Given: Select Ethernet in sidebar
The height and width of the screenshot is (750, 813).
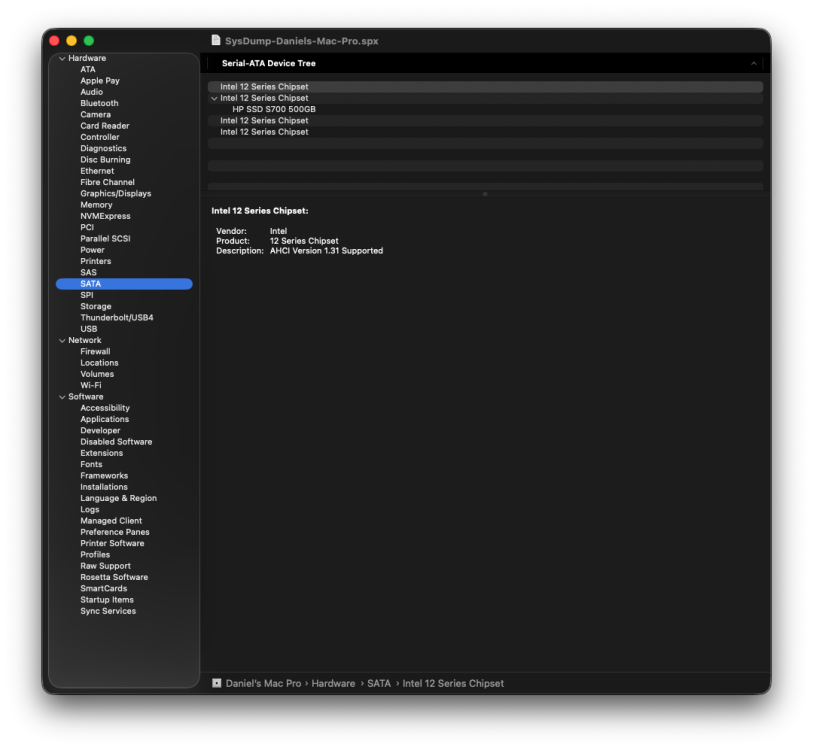Looking at the screenshot, I should click(97, 171).
